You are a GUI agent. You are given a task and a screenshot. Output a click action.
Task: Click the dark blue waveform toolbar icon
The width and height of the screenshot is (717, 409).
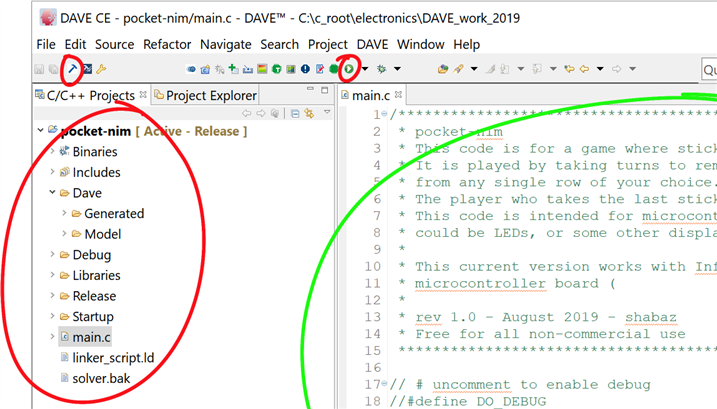coord(87,69)
